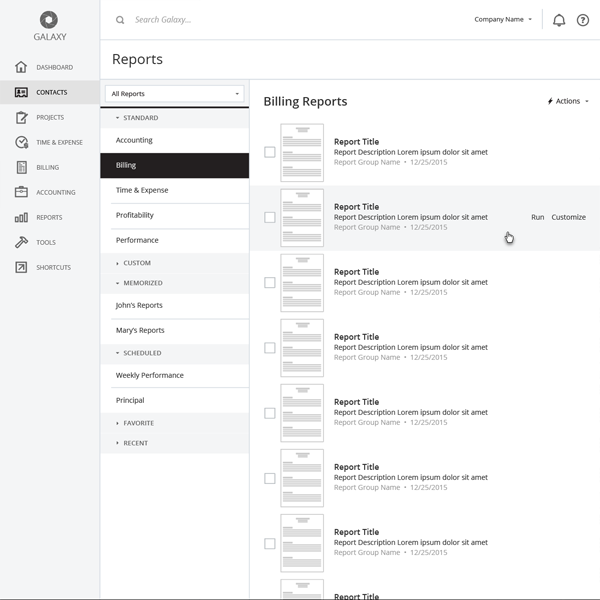This screenshot has height=600, width=600.
Task: Customize the highlighted report
Action: click(x=568, y=217)
